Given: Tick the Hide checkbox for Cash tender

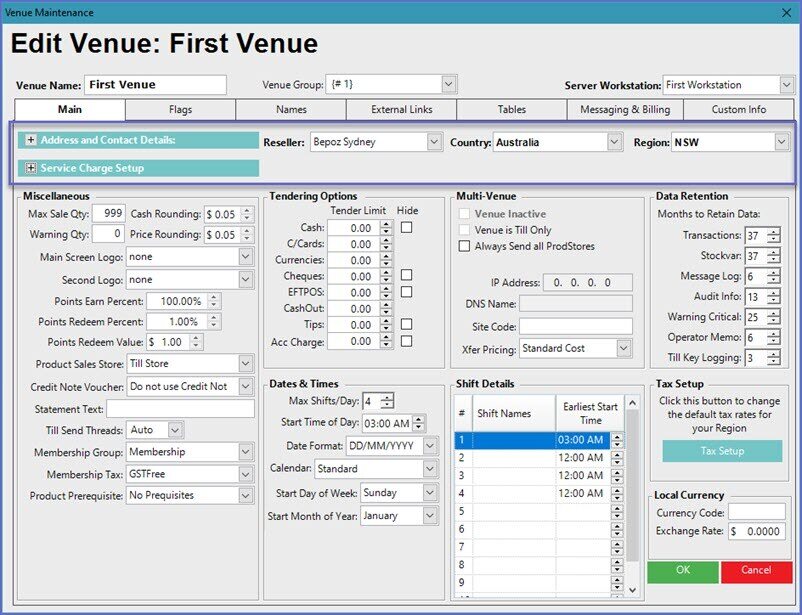Looking at the screenshot, I should tap(407, 228).
